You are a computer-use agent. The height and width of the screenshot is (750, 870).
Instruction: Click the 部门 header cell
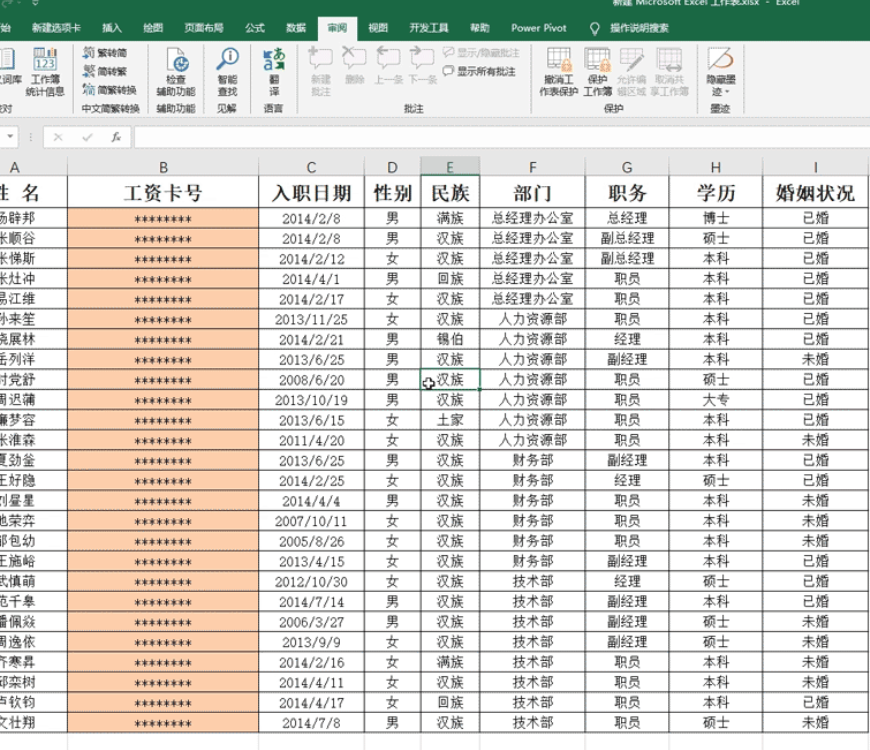point(533,192)
